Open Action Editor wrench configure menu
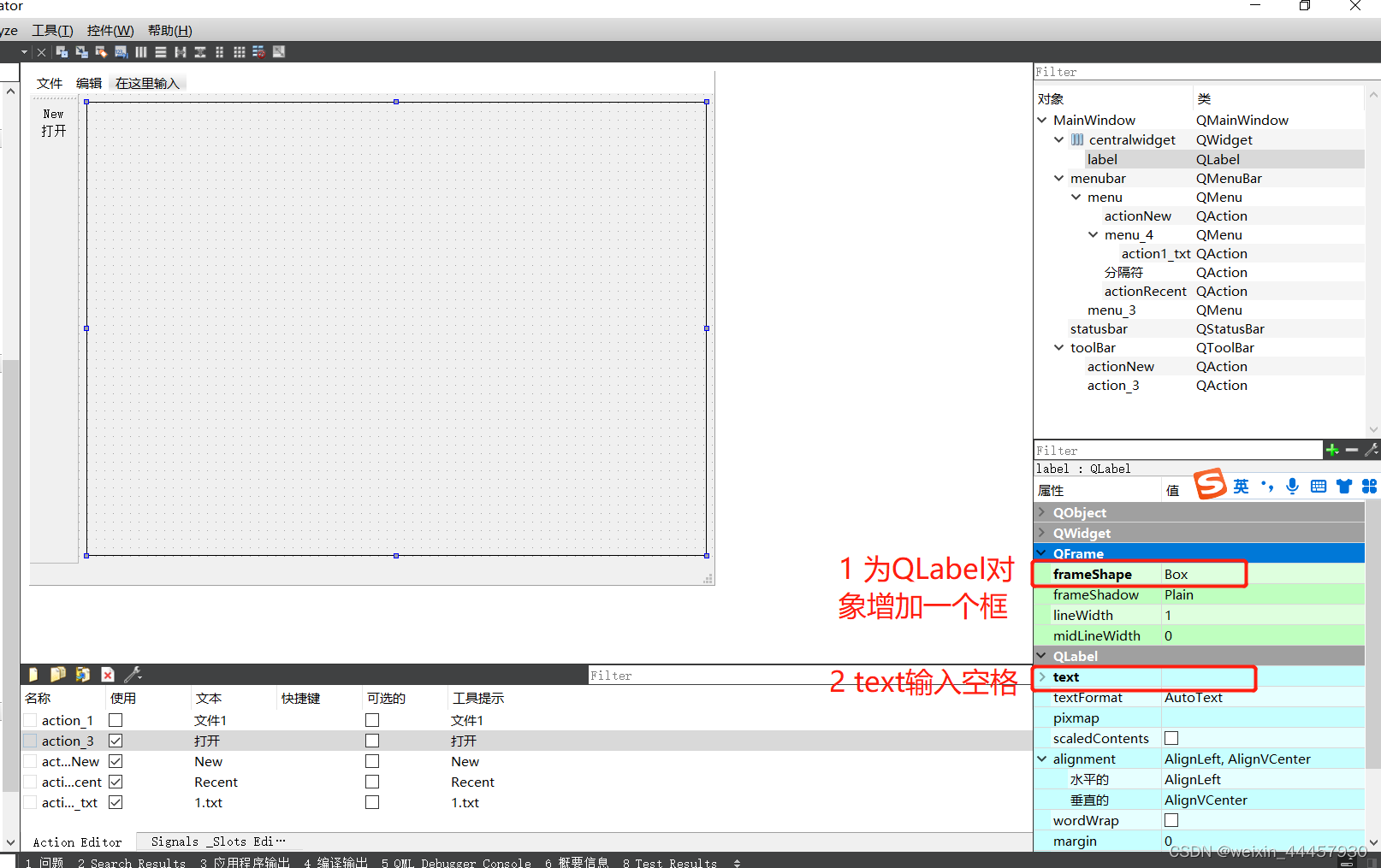The width and height of the screenshot is (1381, 868). [x=133, y=675]
